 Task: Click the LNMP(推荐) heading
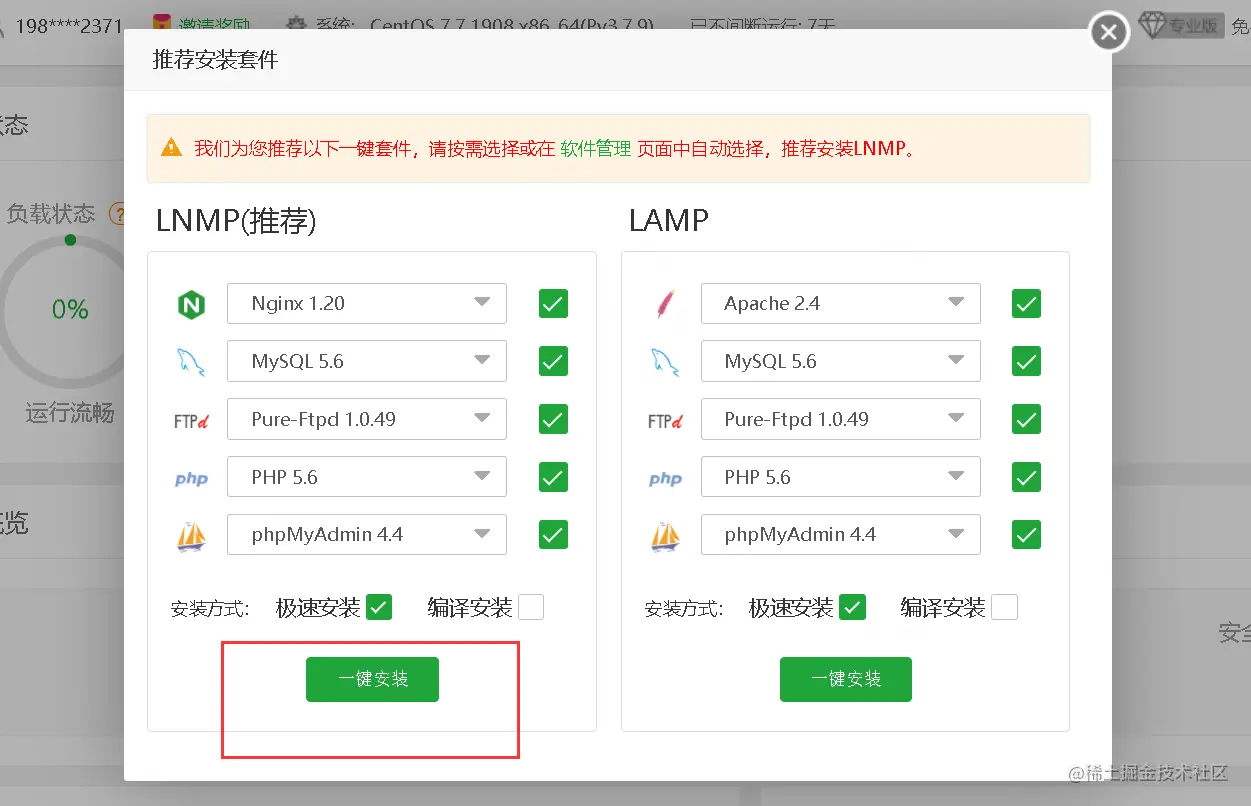click(236, 221)
